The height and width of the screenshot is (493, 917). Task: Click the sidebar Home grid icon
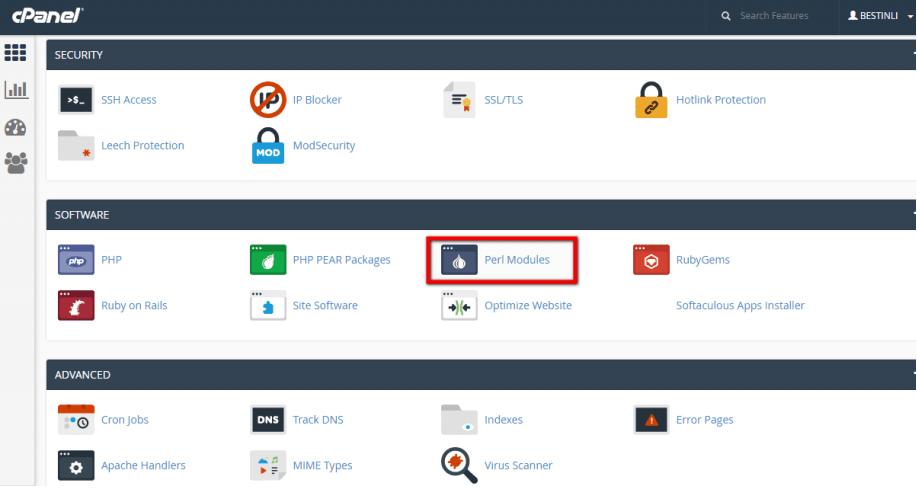click(15, 53)
